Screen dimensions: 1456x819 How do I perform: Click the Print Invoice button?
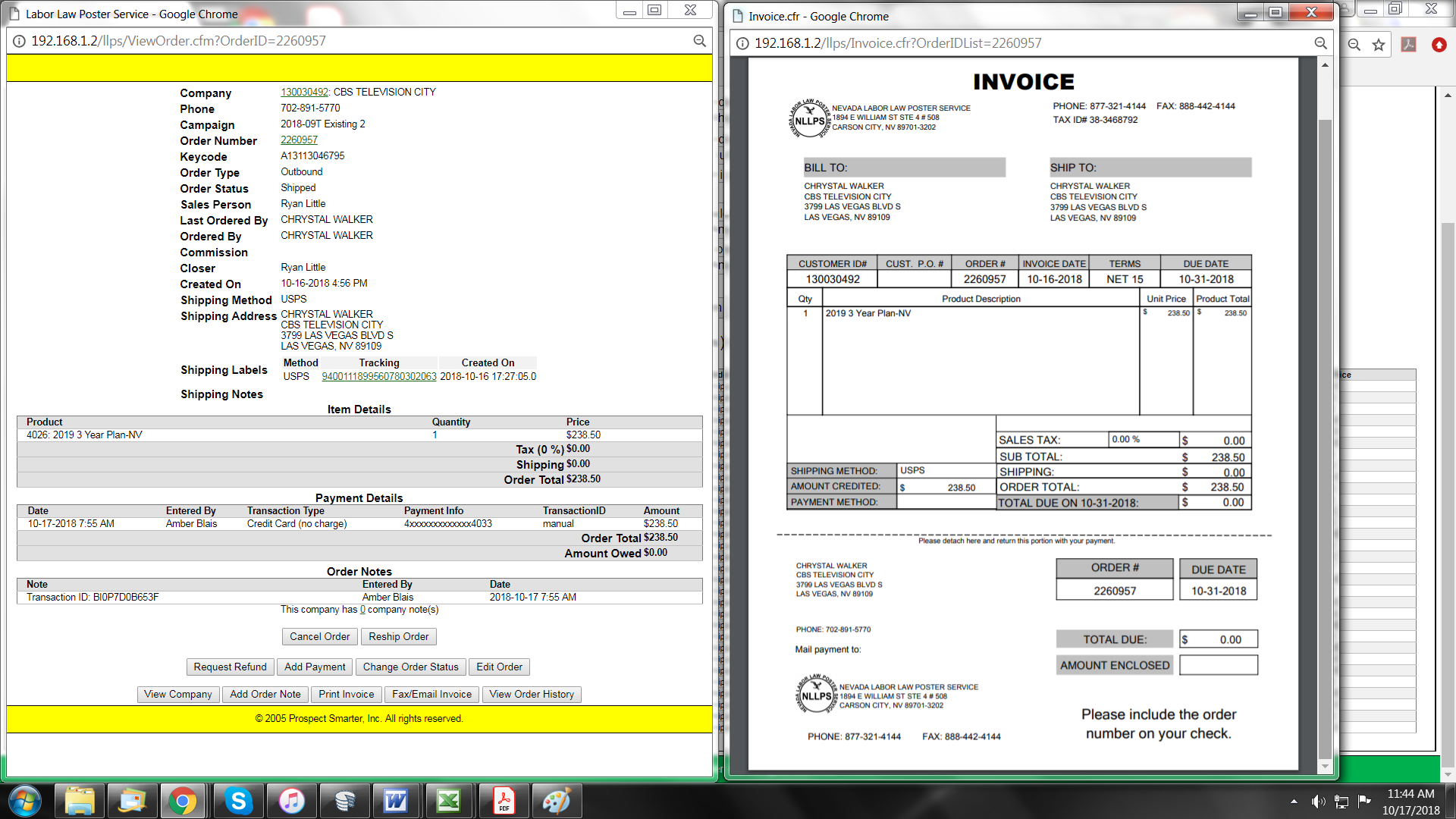[x=346, y=694]
